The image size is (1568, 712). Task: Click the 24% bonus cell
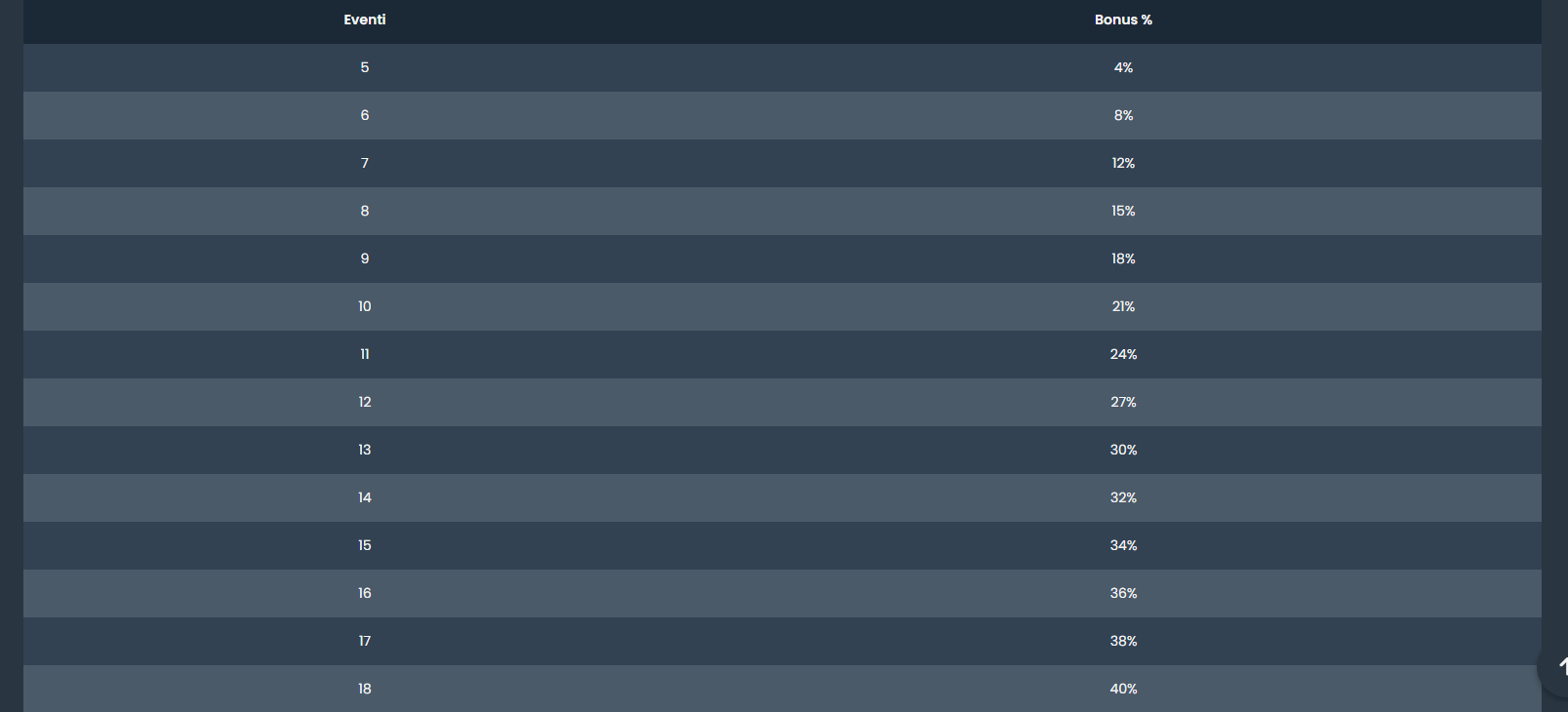click(1123, 354)
